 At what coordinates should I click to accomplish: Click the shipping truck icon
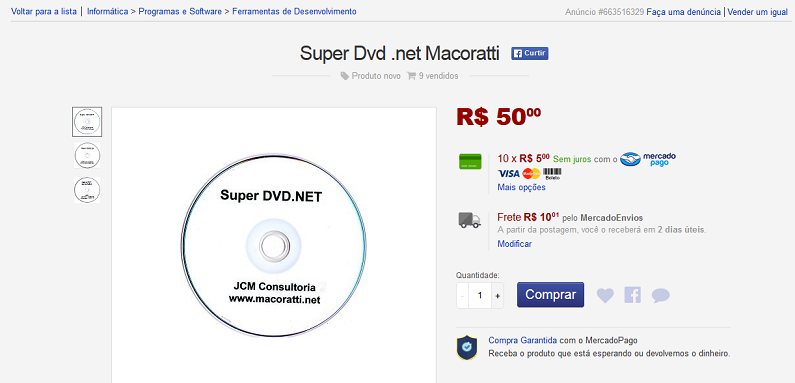(469, 220)
